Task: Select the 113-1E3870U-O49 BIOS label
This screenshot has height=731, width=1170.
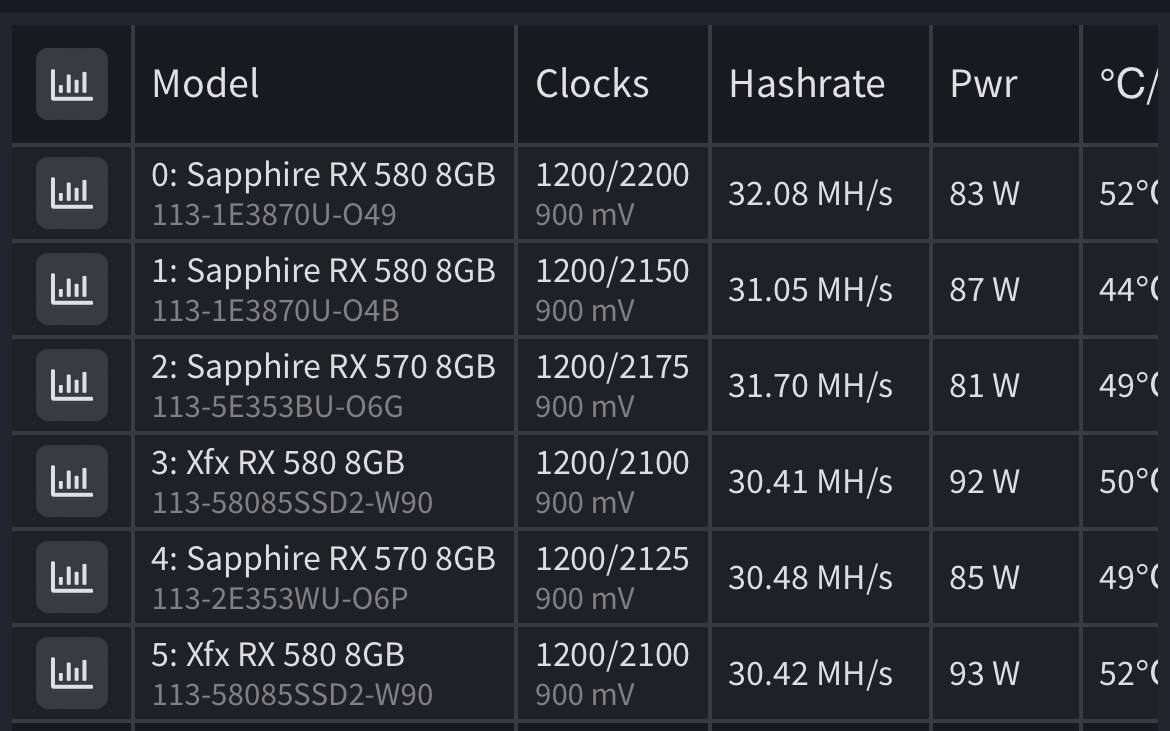Action: click(x=274, y=215)
